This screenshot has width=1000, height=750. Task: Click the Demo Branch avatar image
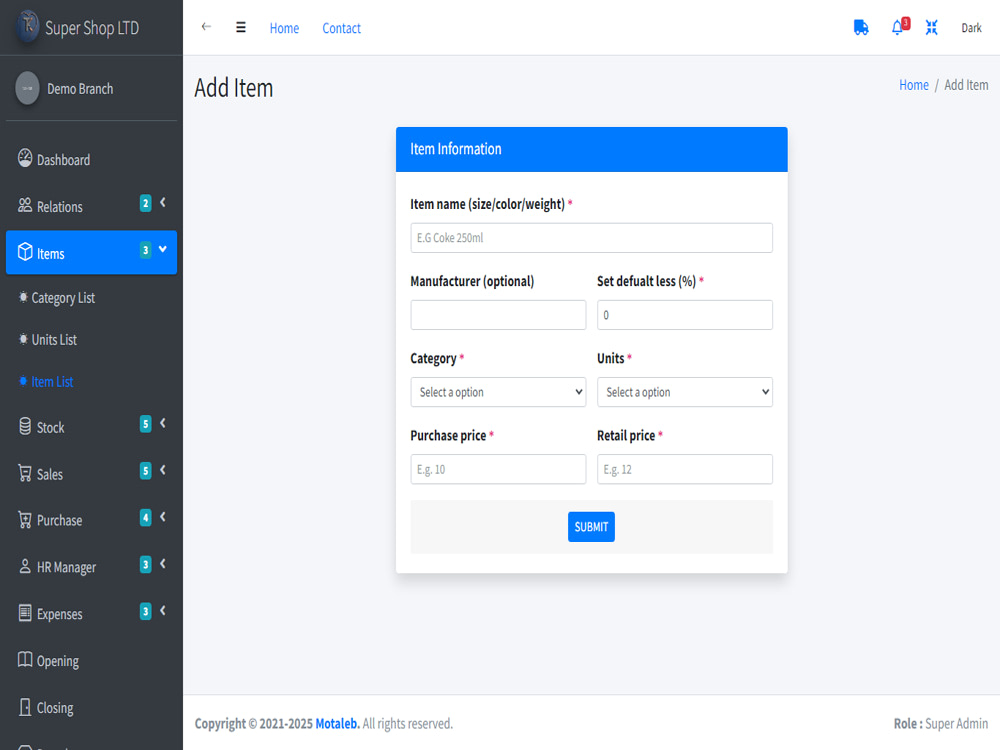27,88
